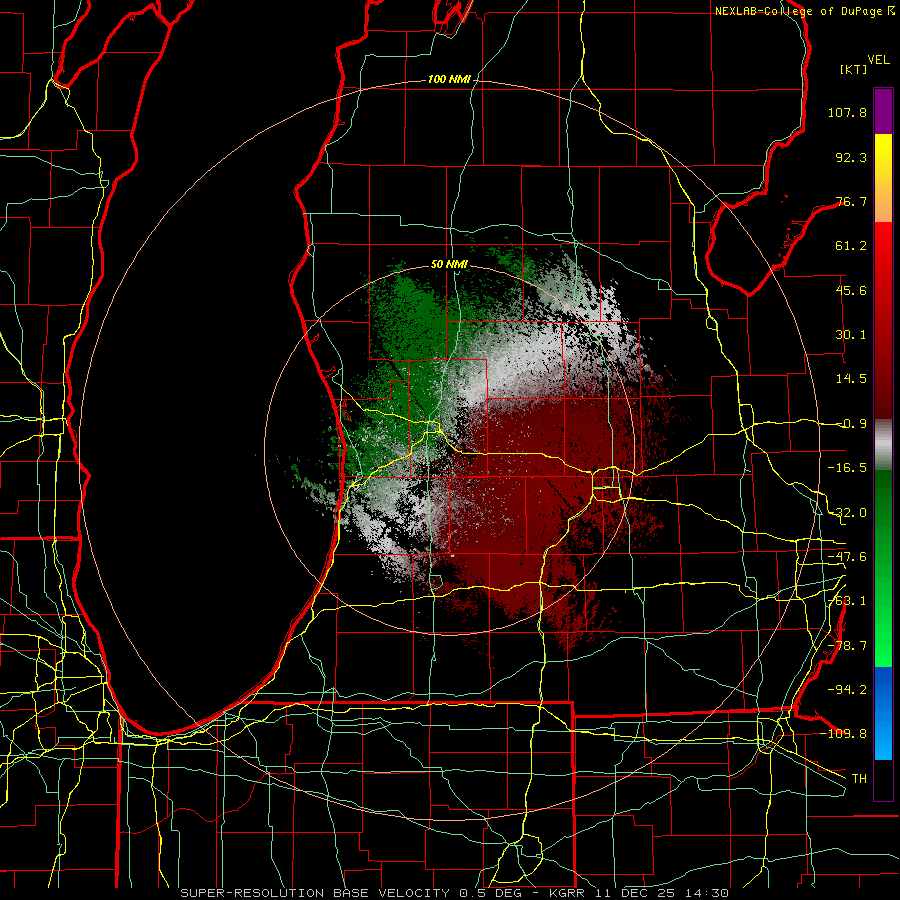Viewport: 900px width, 900px height.
Task: Click the Super-Resolution Base Velocity caption
Action: tap(455, 893)
